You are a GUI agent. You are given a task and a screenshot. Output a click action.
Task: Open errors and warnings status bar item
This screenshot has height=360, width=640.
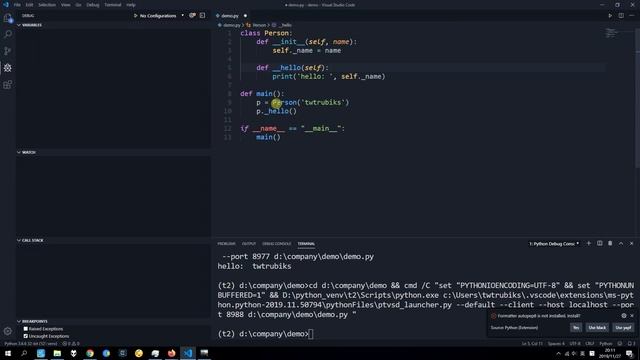(71, 344)
